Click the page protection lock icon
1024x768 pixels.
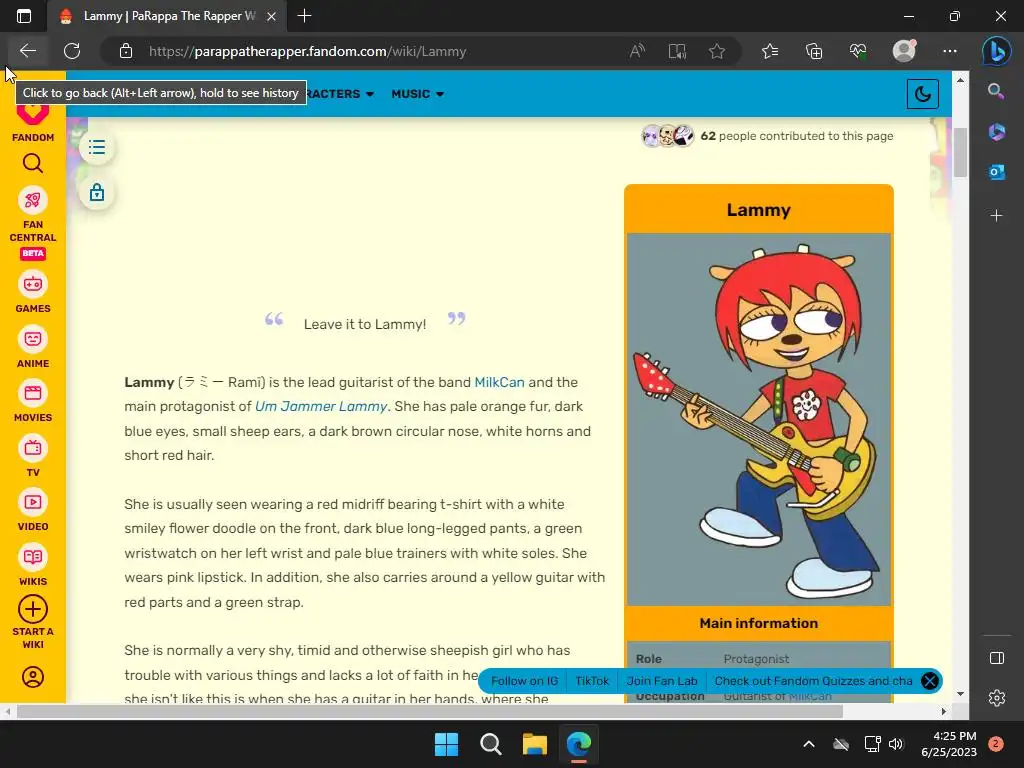tap(97, 193)
